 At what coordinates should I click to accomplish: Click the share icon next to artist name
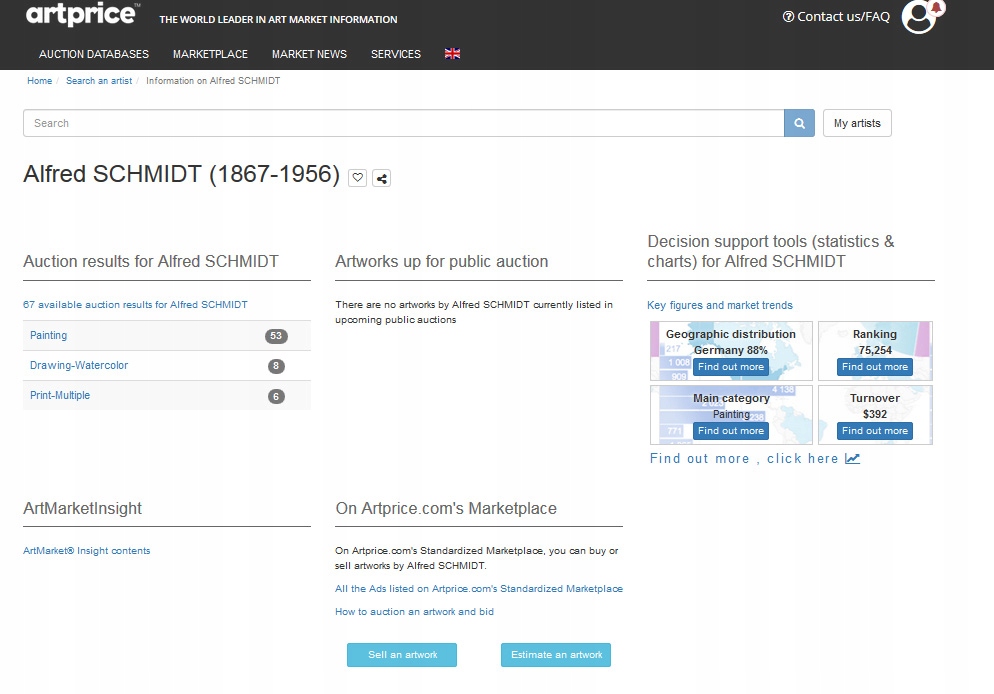382,179
